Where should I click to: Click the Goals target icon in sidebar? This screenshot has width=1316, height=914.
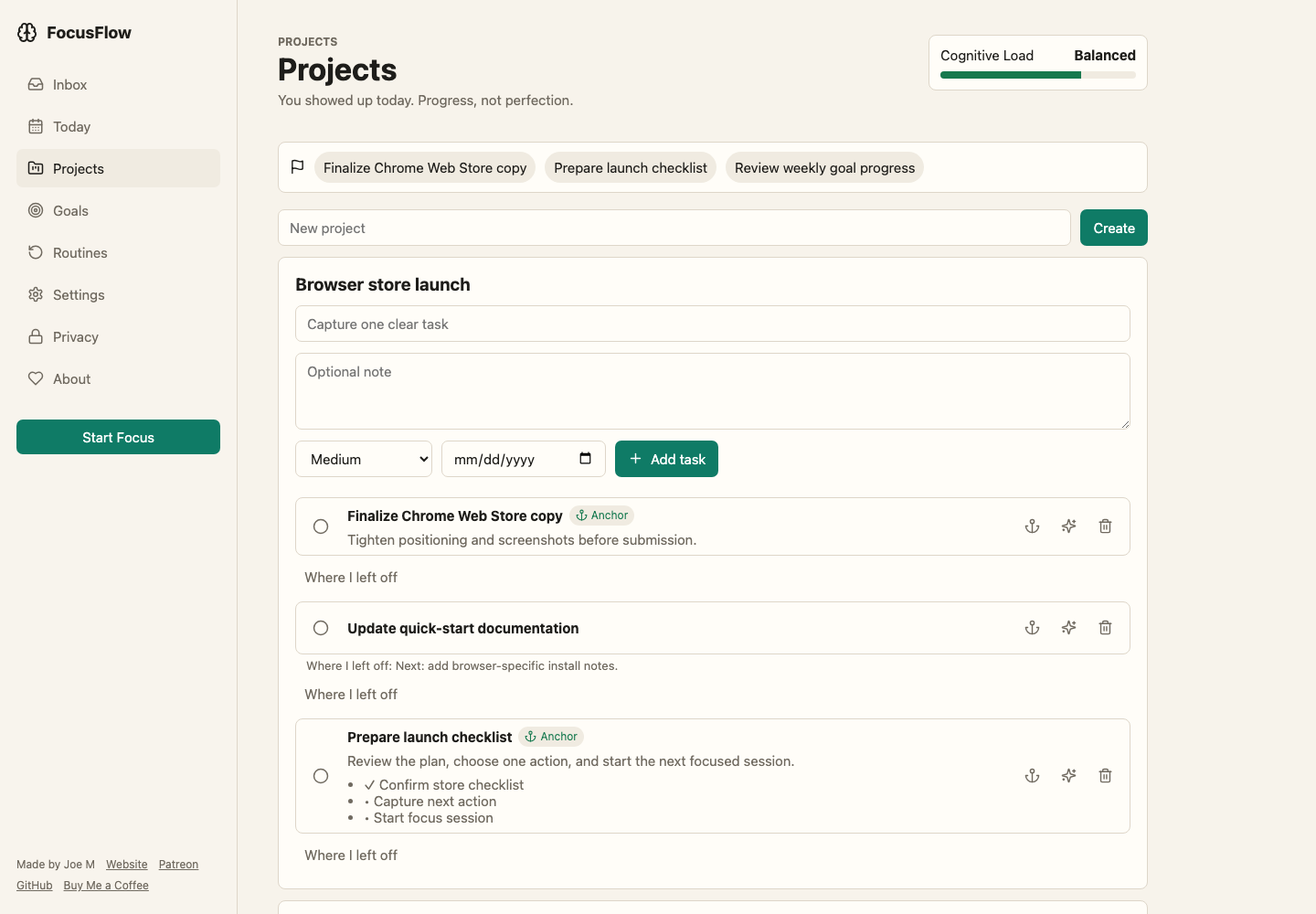point(36,210)
